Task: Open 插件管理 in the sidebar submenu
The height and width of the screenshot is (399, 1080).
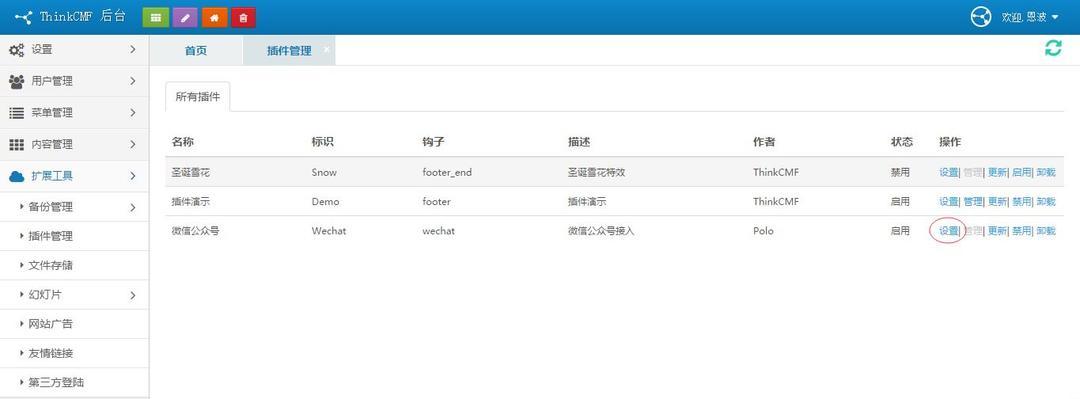Action: point(50,236)
